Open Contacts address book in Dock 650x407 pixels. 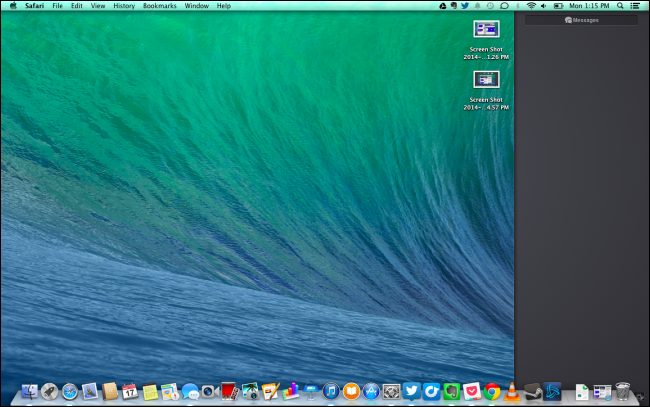110,391
